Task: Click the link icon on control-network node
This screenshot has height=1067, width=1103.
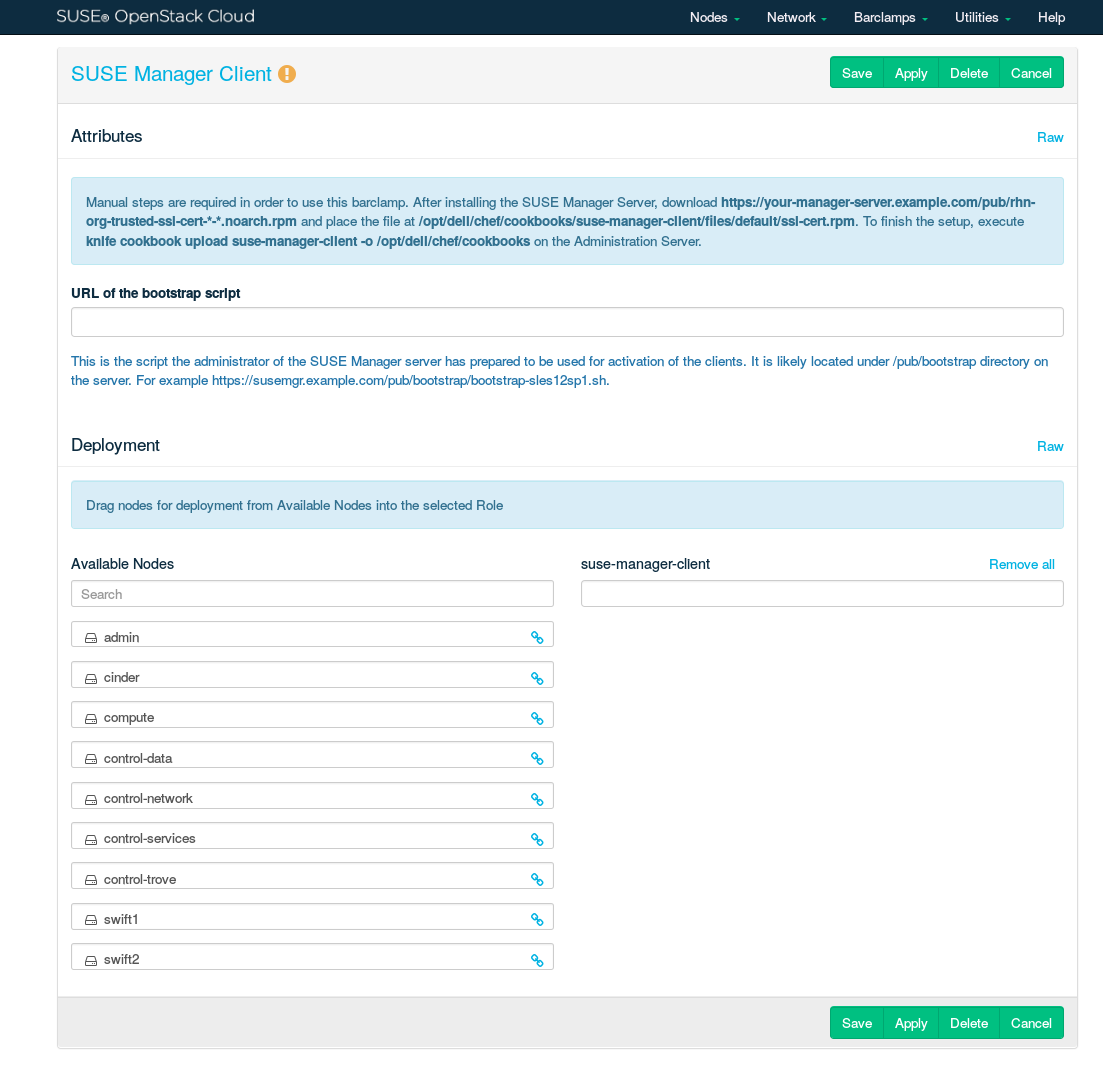Action: click(x=537, y=799)
